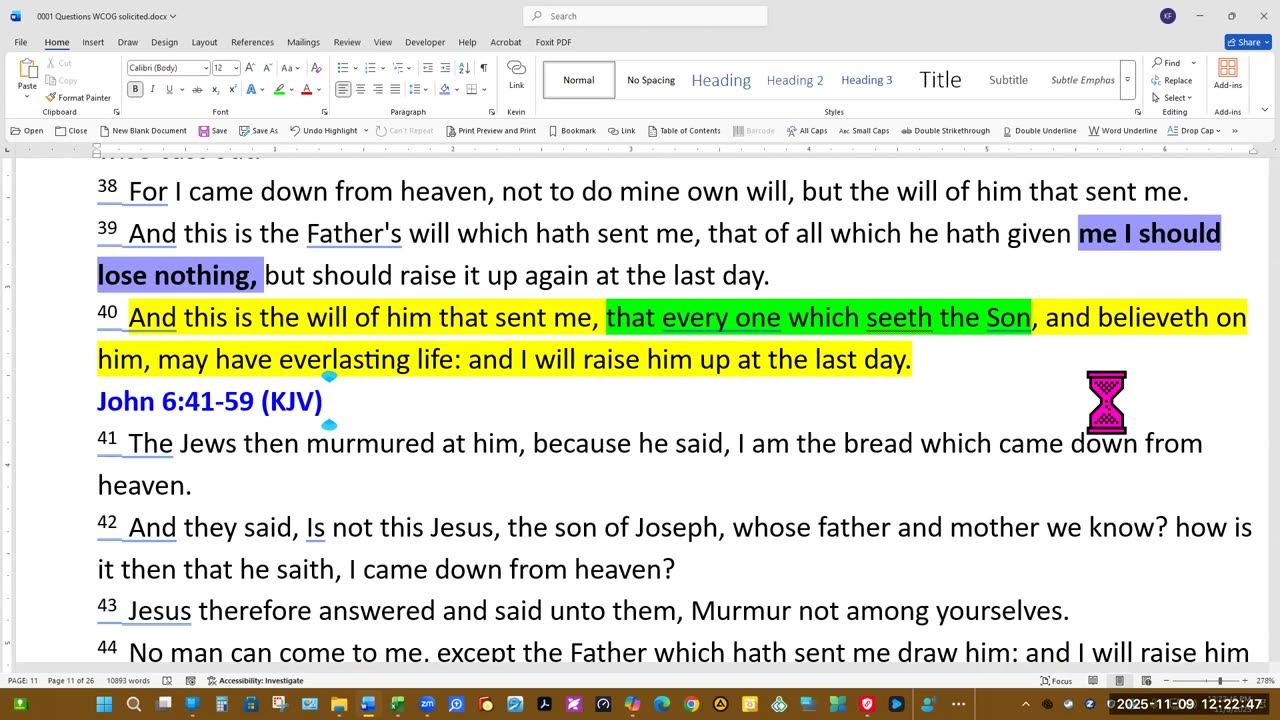Apply Small Caps formatting
Screen dimensions: 1280x720
pyautogui.click(x=864, y=131)
